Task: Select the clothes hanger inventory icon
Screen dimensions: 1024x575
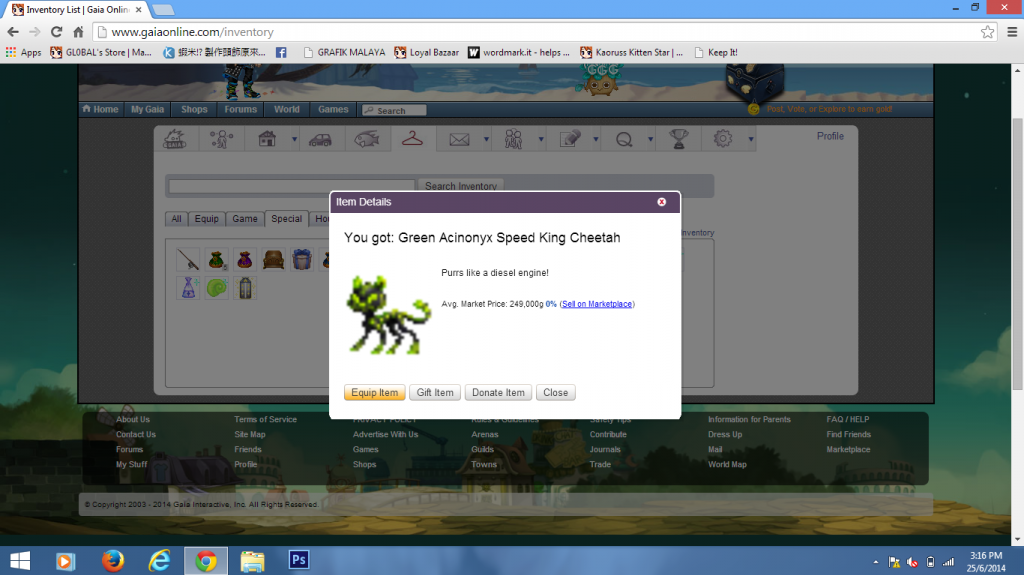Action: coord(412,139)
